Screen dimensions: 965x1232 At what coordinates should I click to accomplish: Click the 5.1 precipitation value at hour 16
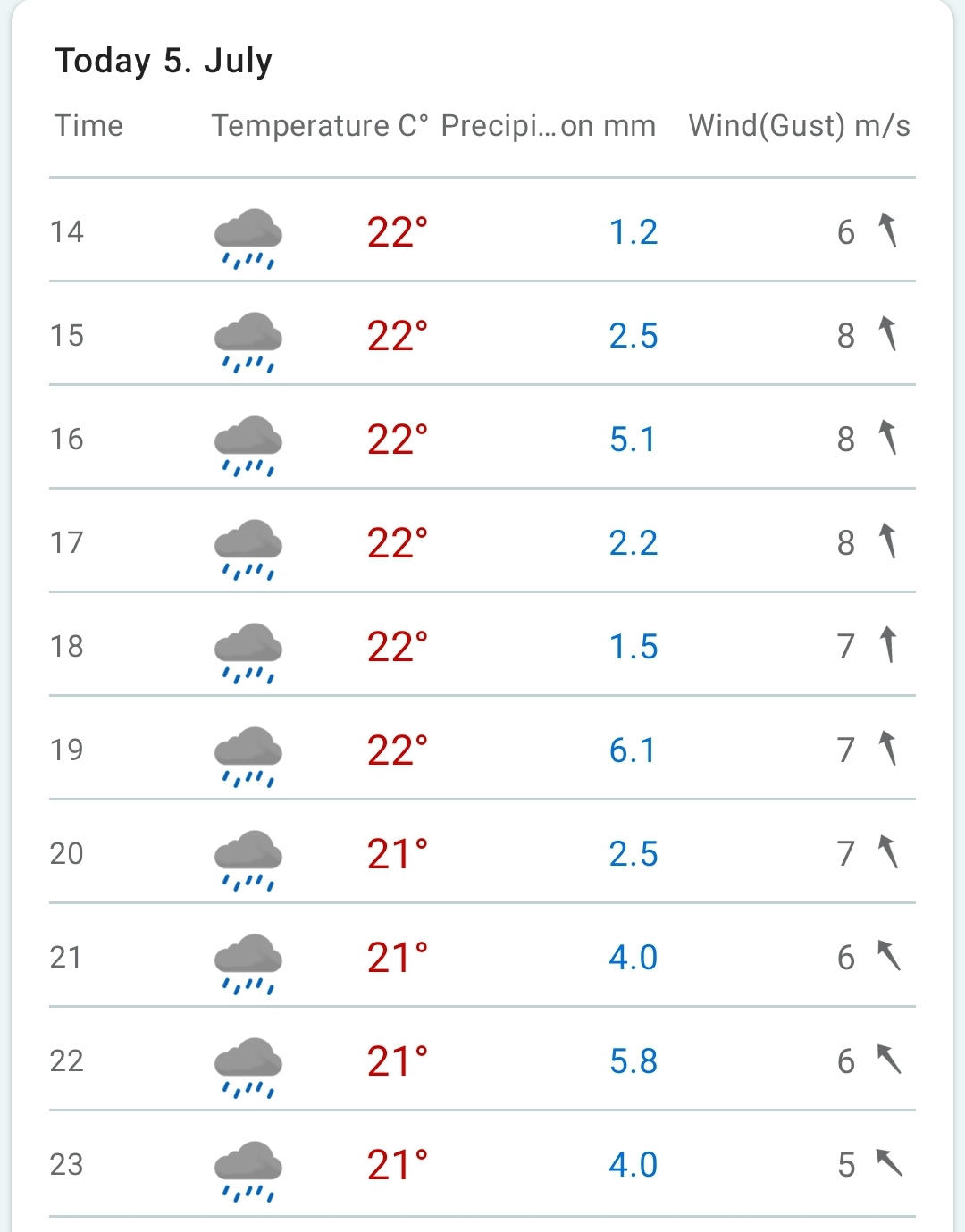tap(633, 440)
